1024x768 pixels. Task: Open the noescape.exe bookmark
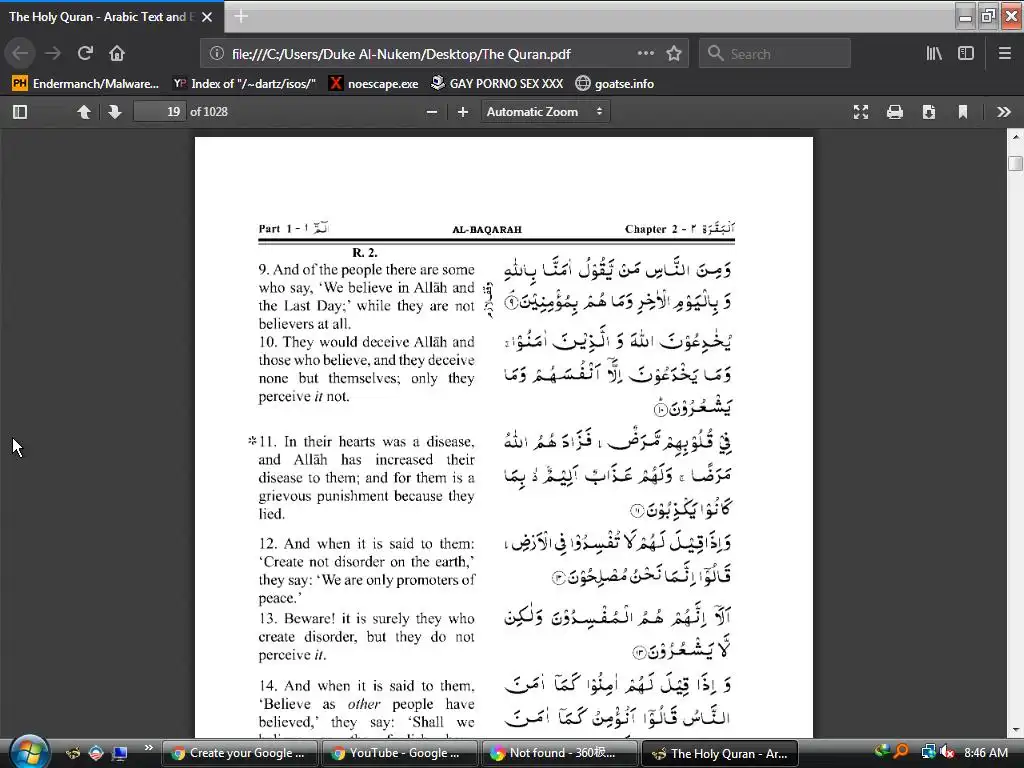(x=374, y=84)
